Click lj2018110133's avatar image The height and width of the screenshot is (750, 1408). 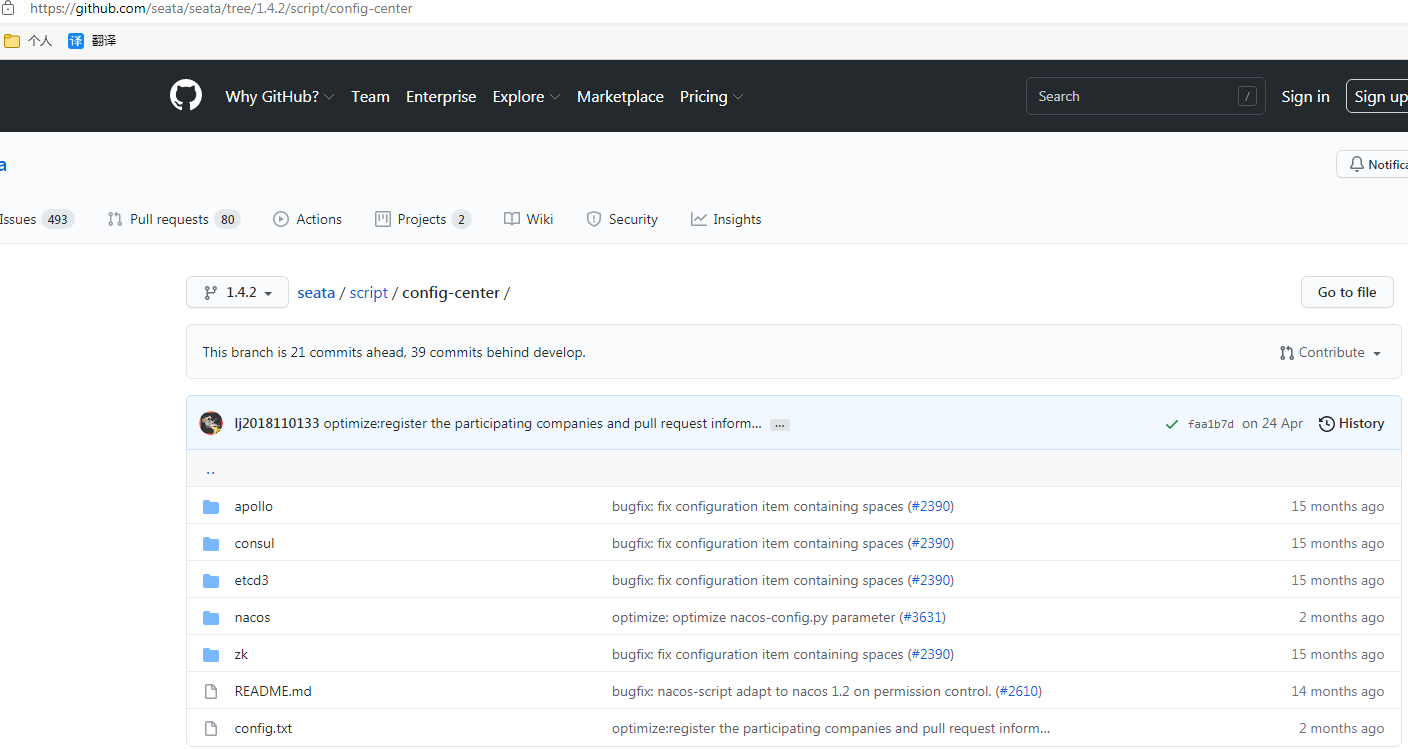211,423
